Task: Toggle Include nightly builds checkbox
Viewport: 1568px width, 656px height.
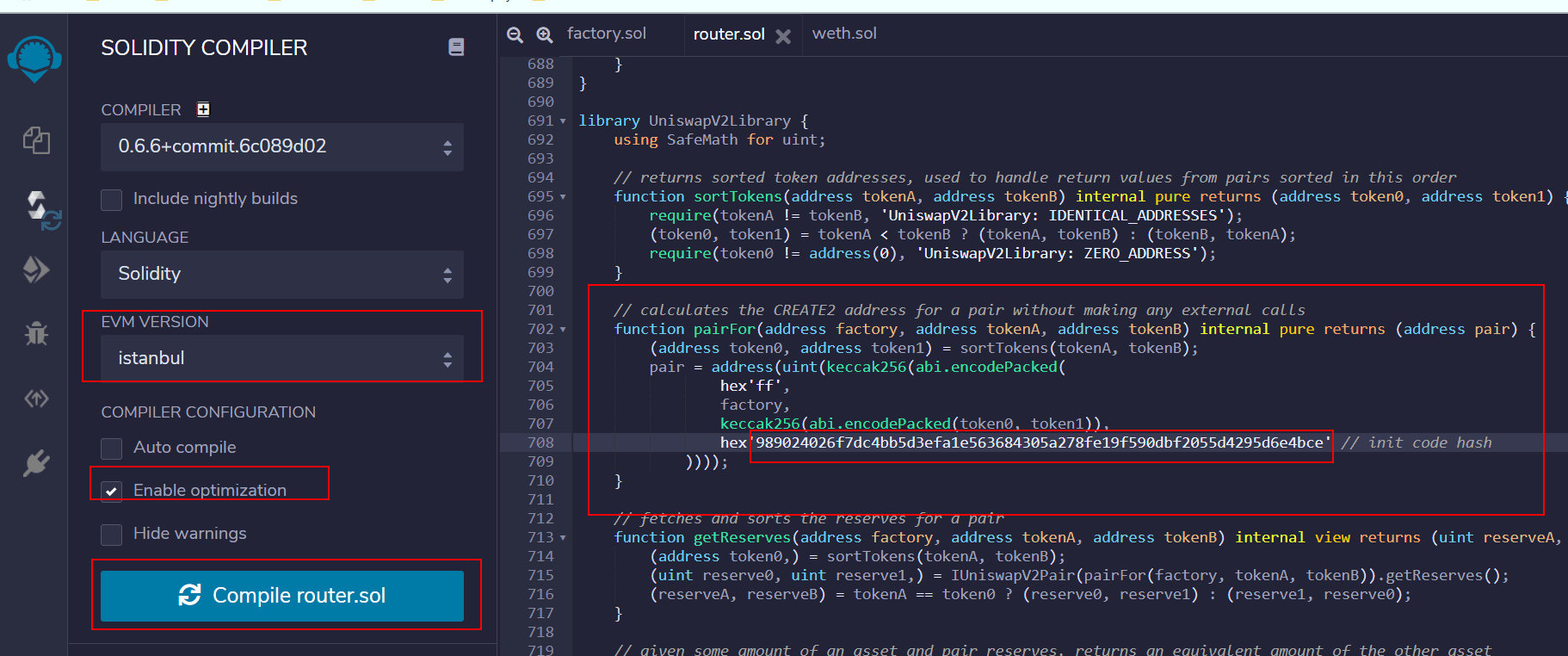Action: pyautogui.click(x=111, y=200)
